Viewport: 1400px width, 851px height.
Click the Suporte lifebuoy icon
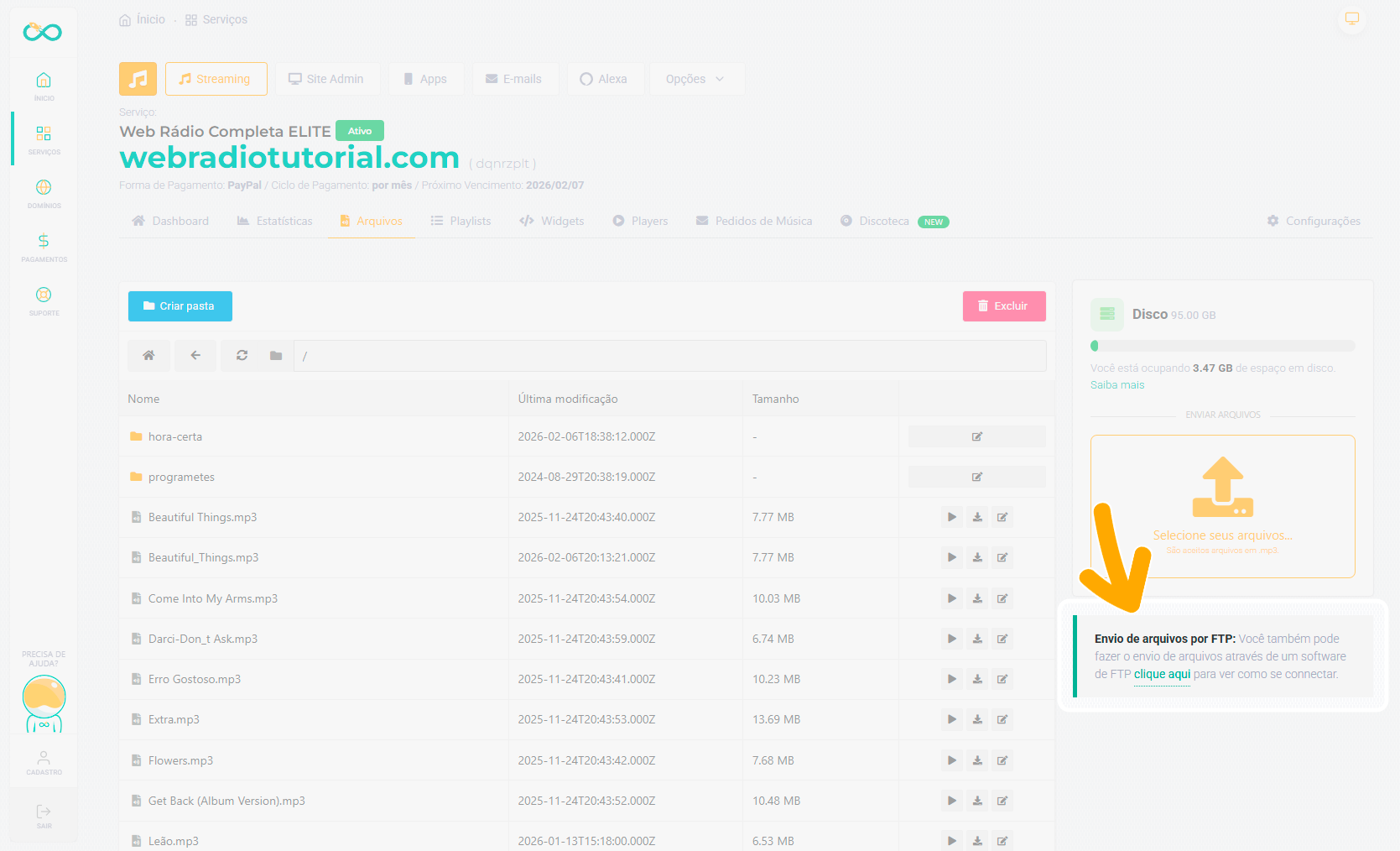click(x=44, y=295)
